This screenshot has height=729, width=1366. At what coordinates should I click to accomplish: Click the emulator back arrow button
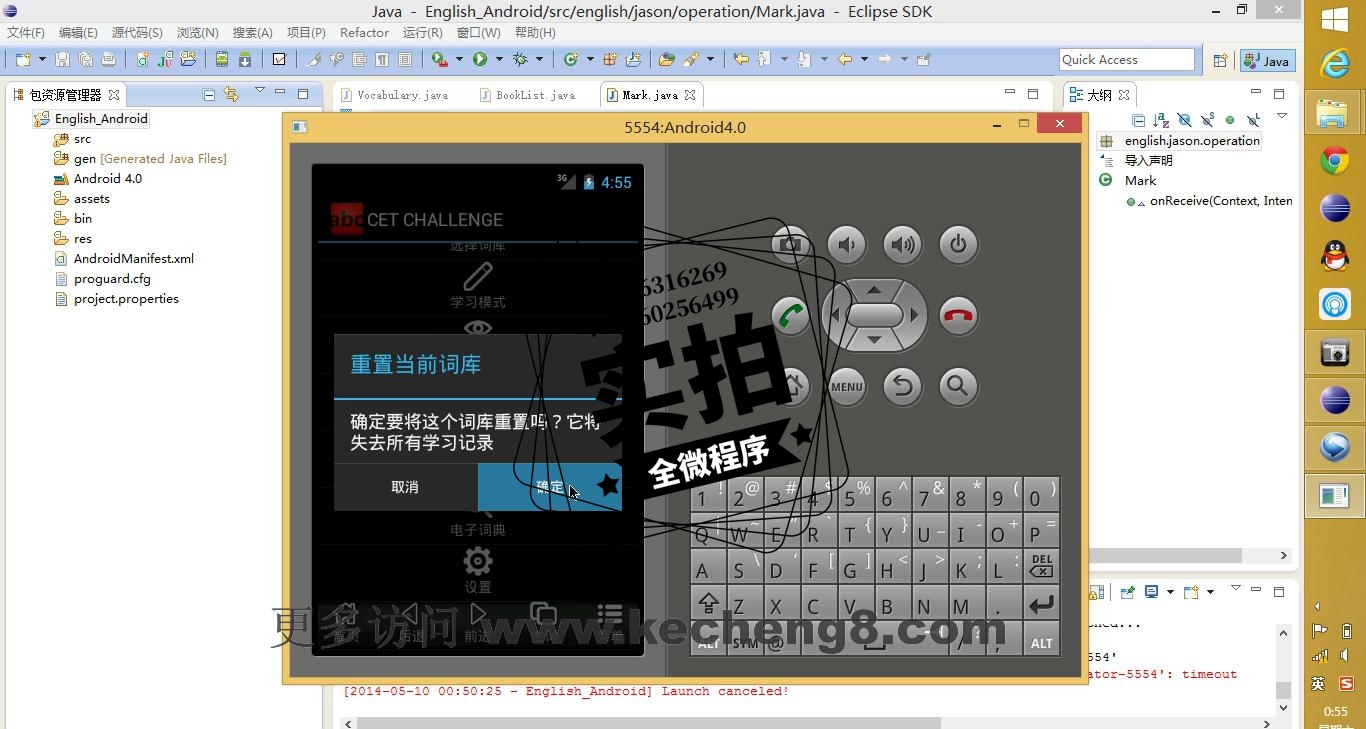(903, 387)
